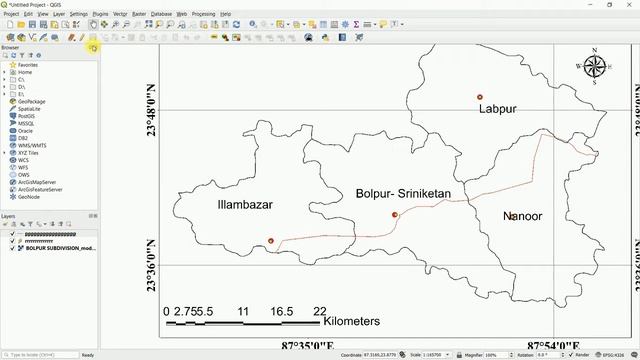Activate the Identify Features tool
This screenshot has width=640, height=360.
[x=253, y=25]
